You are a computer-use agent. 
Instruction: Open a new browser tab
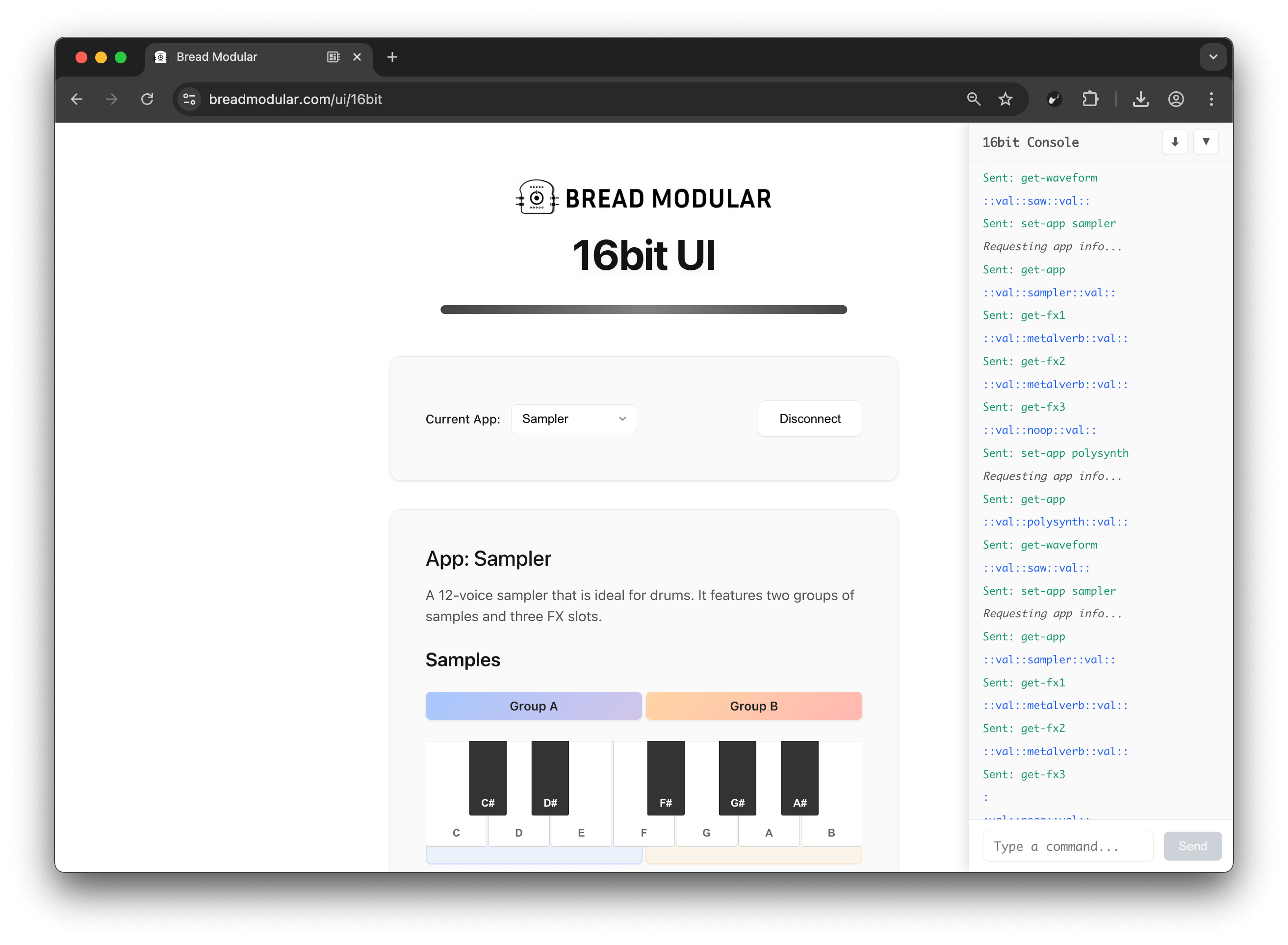coord(392,56)
